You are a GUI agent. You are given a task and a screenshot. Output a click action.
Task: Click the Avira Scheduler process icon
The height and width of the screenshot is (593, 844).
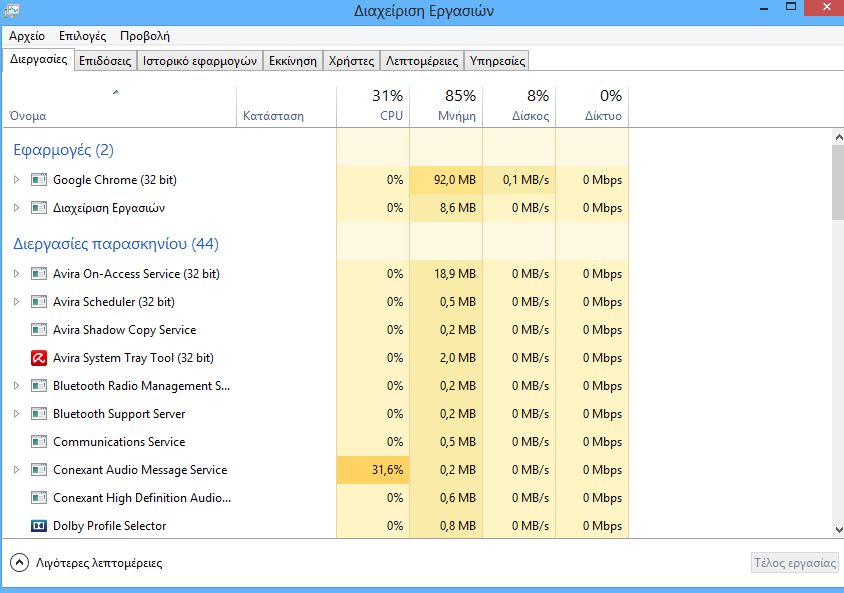click(39, 302)
